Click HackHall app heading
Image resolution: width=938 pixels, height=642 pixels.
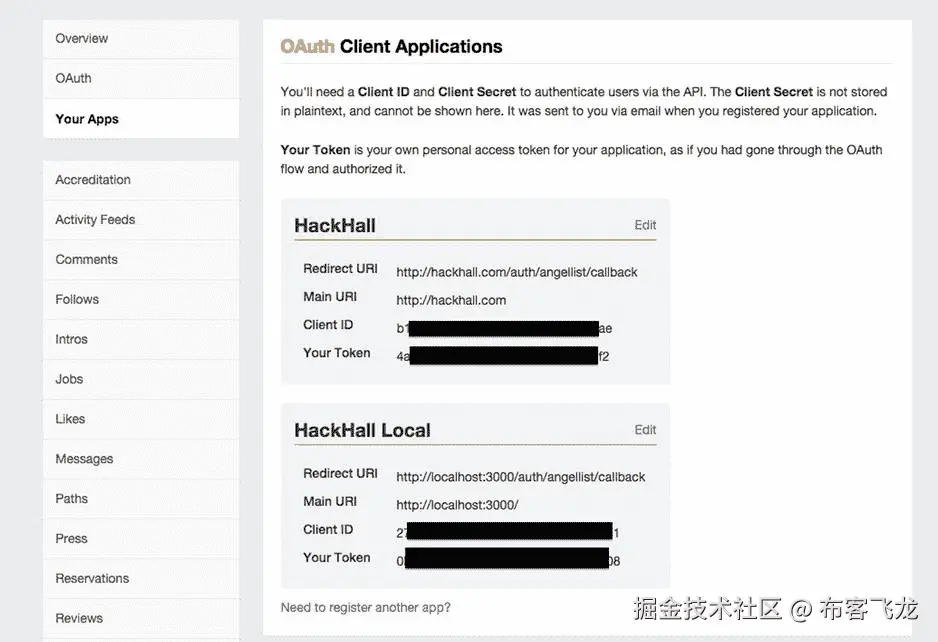[x=335, y=226]
